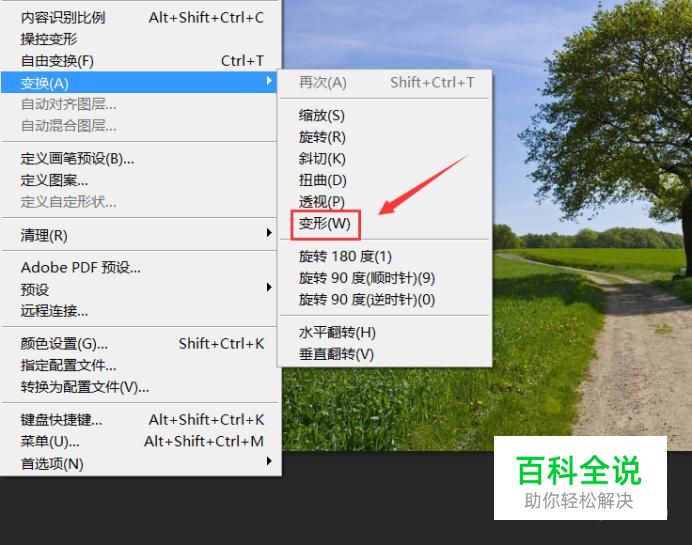Screen dimensions: 692x545
Task: Choose 定义画笔预设(B)...
Action: tap(140, 159)
